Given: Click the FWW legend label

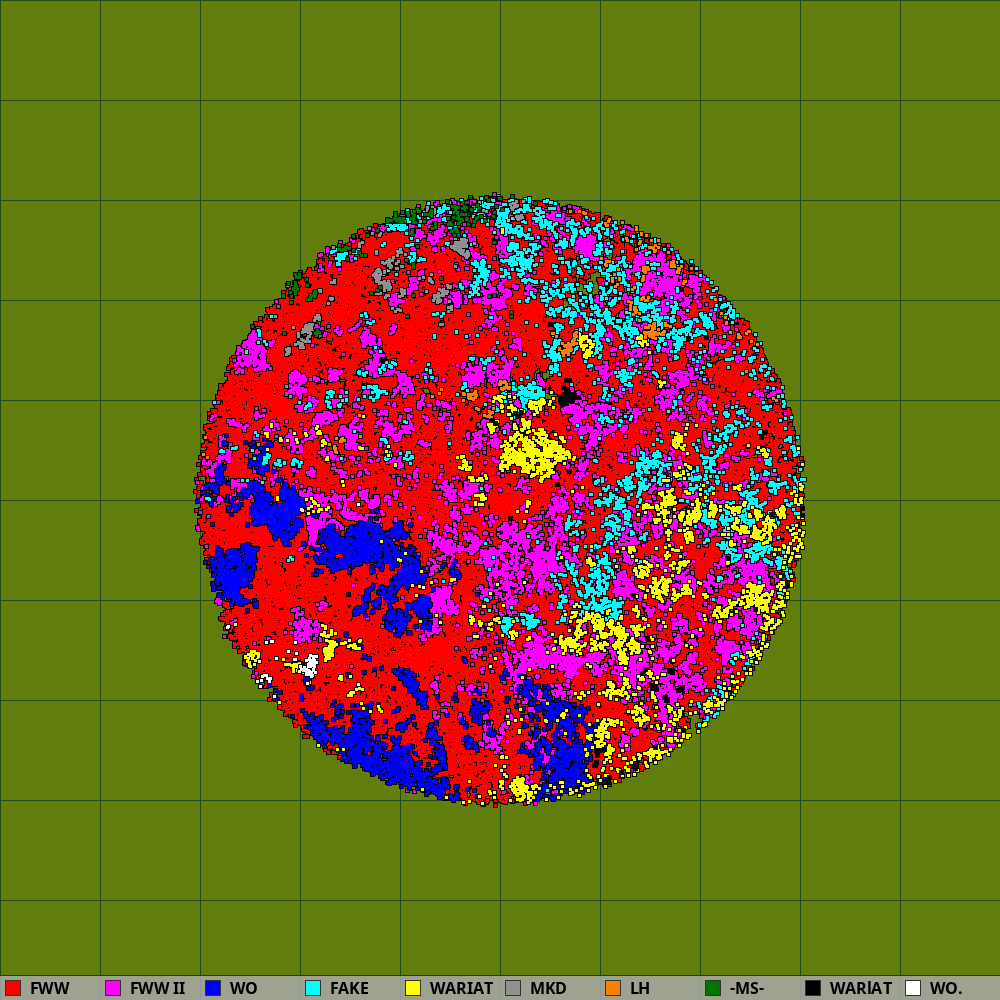Looking at the screenshot, I should [50, 989].
